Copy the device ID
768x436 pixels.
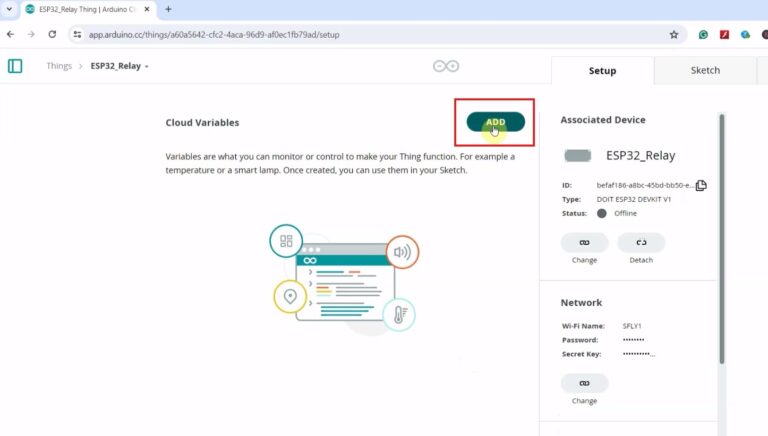[701, 185]
